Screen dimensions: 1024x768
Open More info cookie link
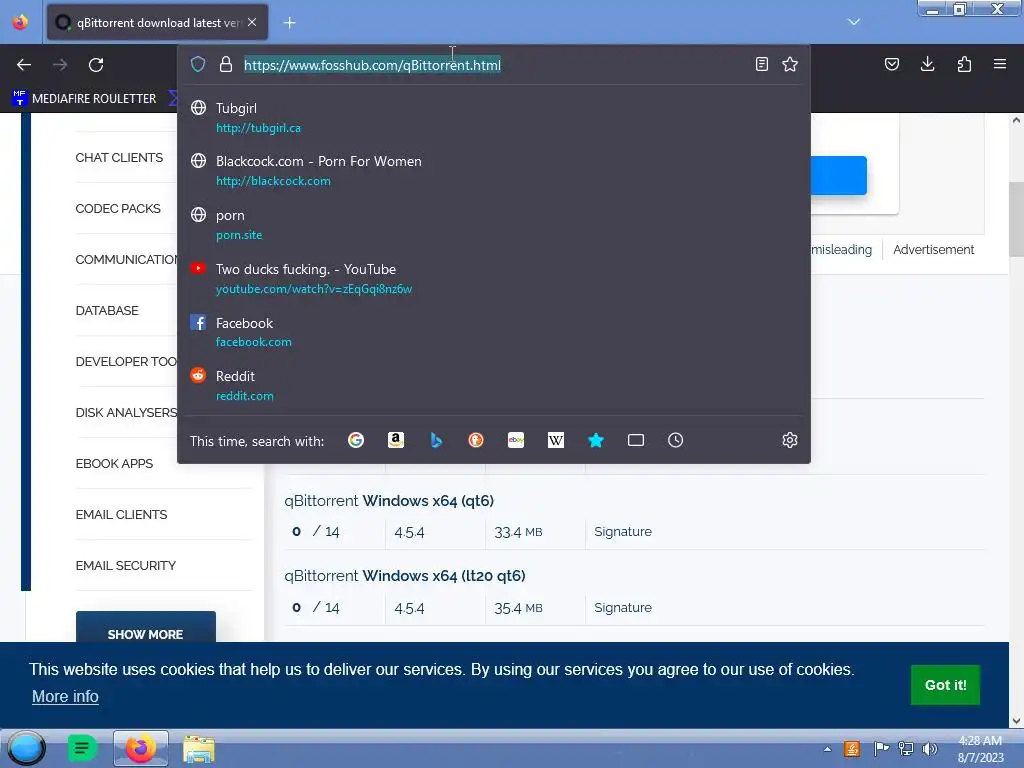pyautogui.click(x=65, y=697)
